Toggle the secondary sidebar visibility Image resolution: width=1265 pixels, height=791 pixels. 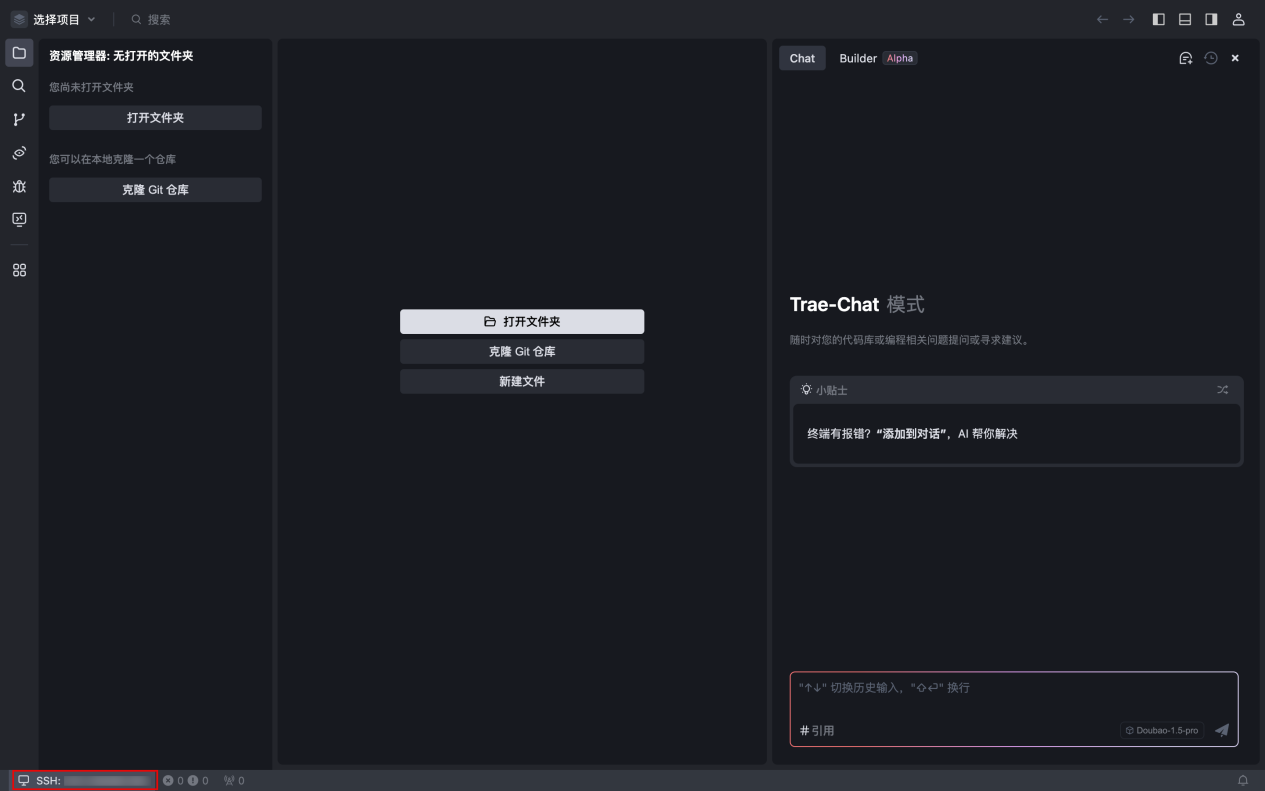1211,19
